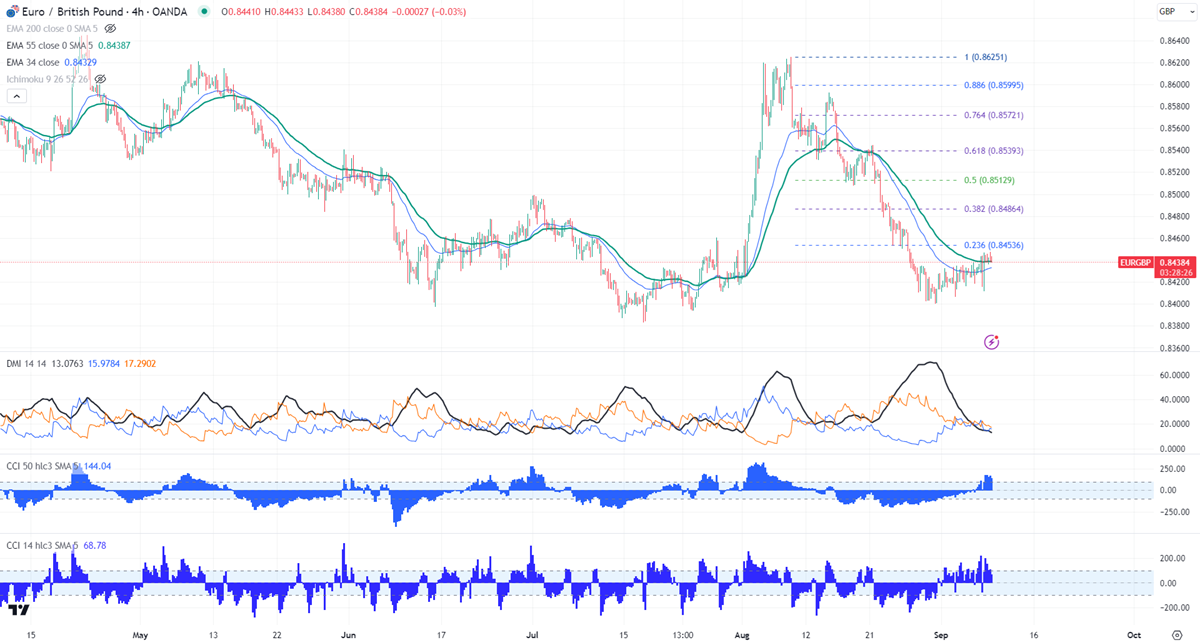Click the 0.83600 price axis value
The image size is (1204, 643).
click(x=1174, y=348)
